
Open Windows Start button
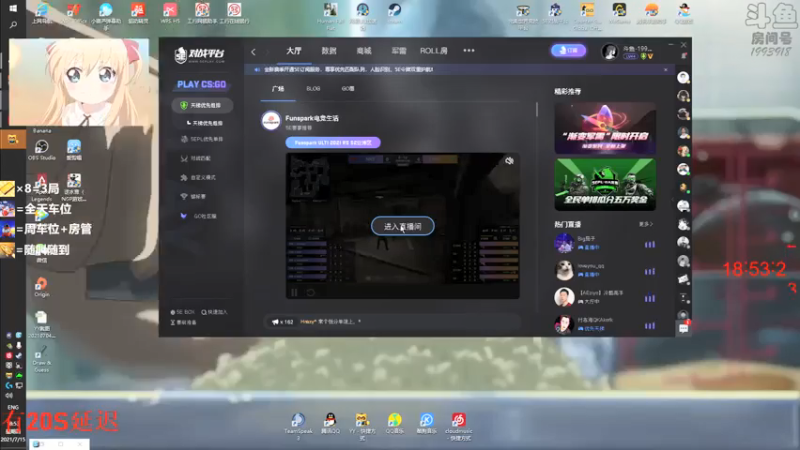pyautogui.click(x=13, y=8)
